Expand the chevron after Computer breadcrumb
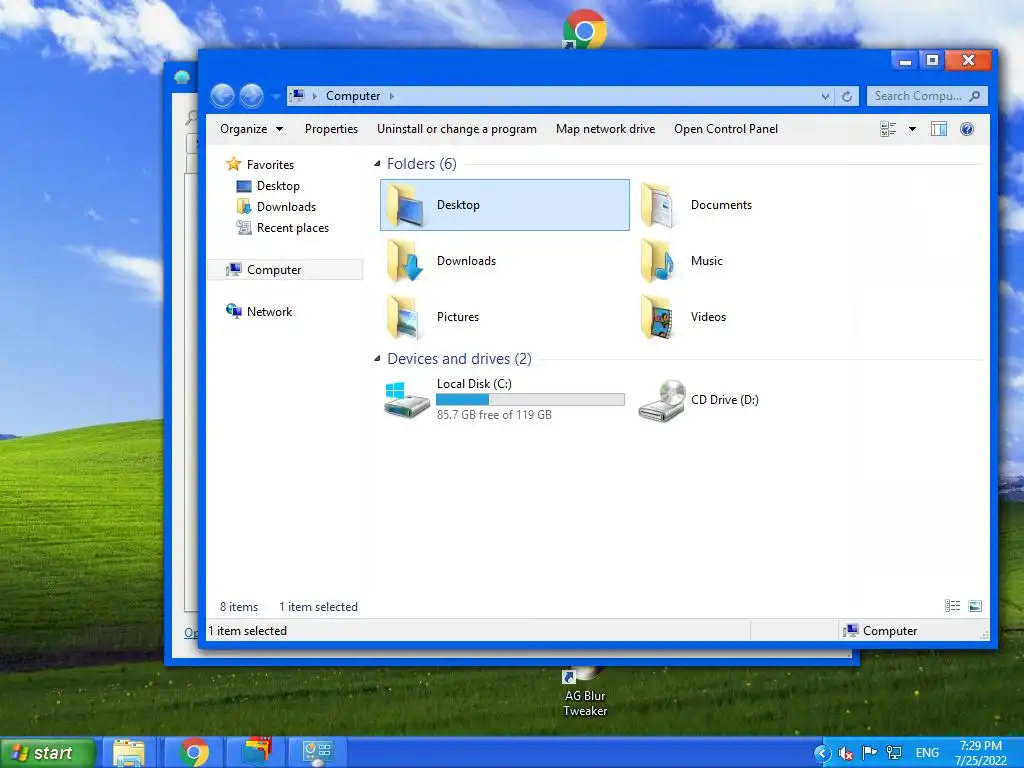1024x768 pixels. [x=392, y=96]
